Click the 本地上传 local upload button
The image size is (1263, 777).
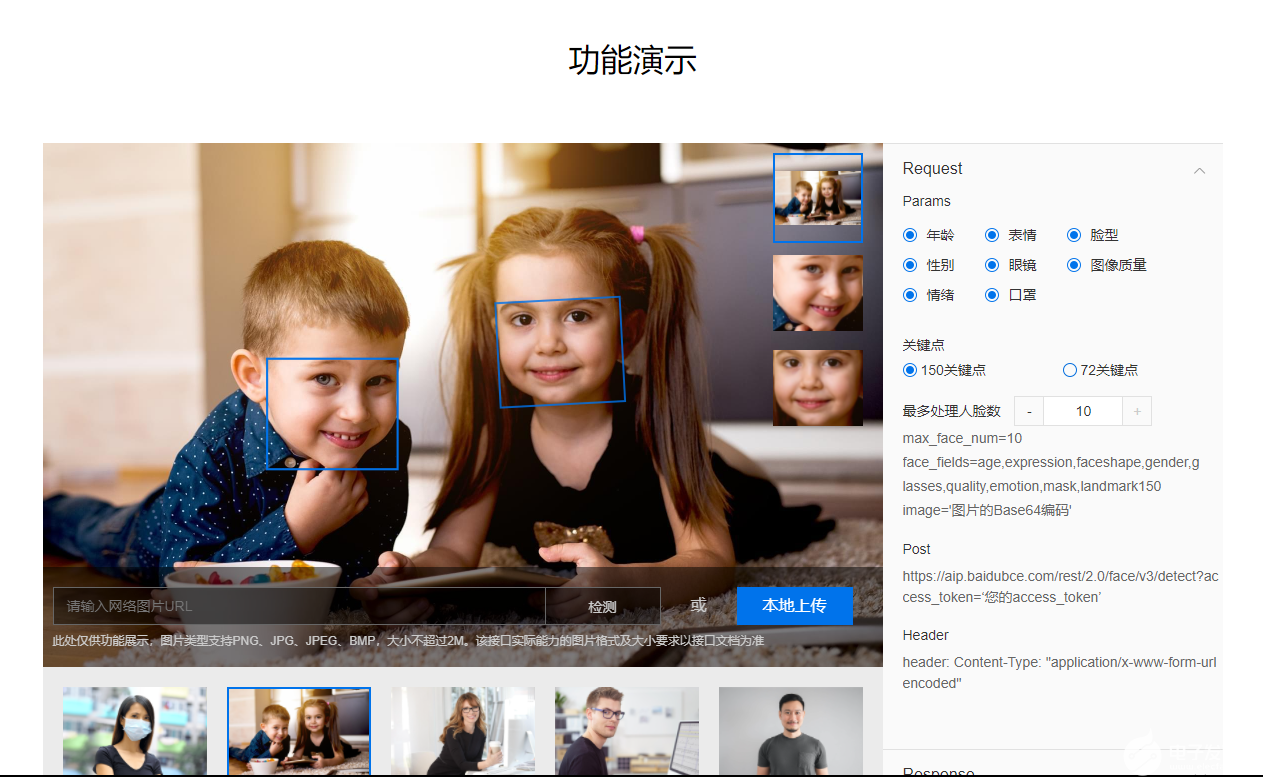point(795,605)
